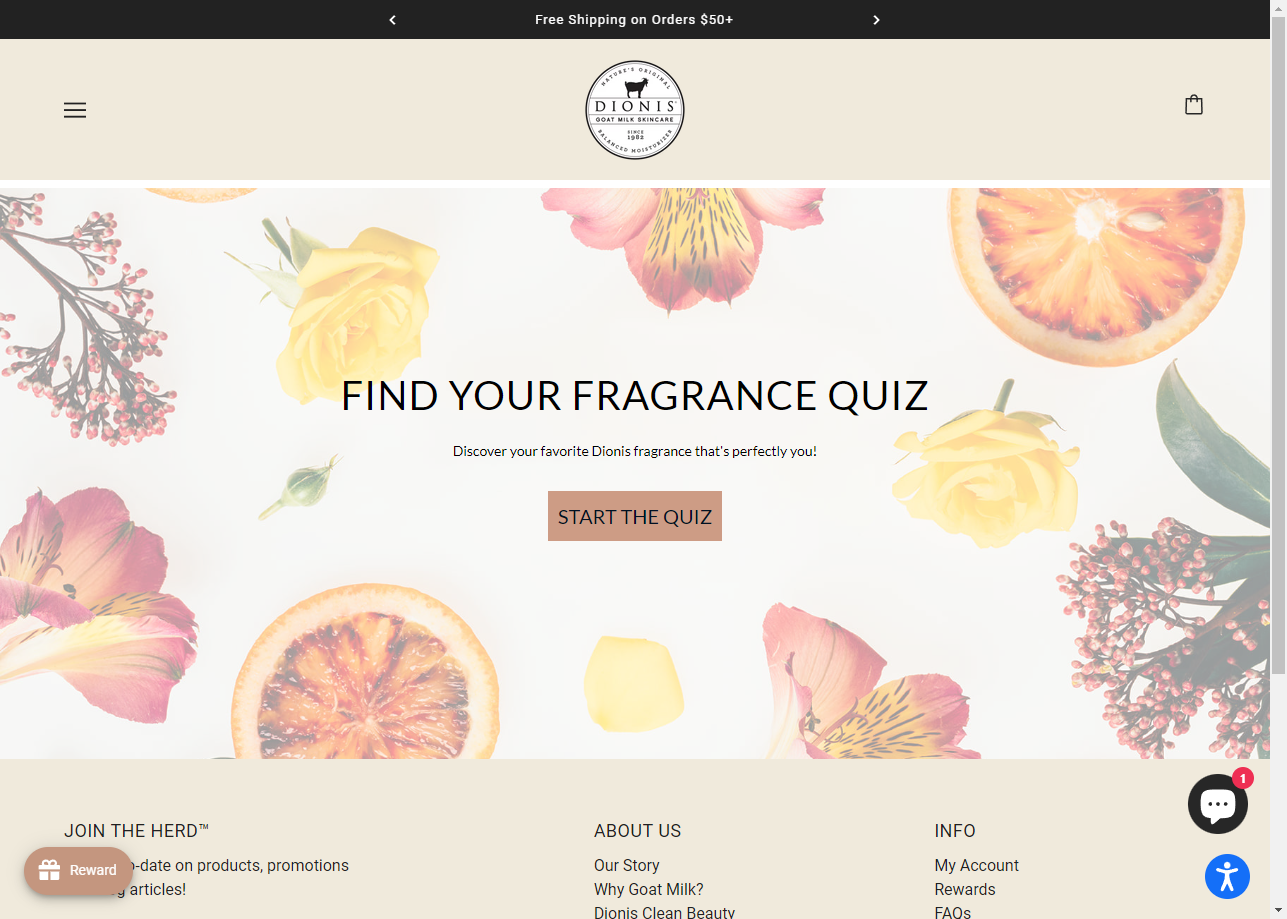Open the FAQs footer link

953,913
